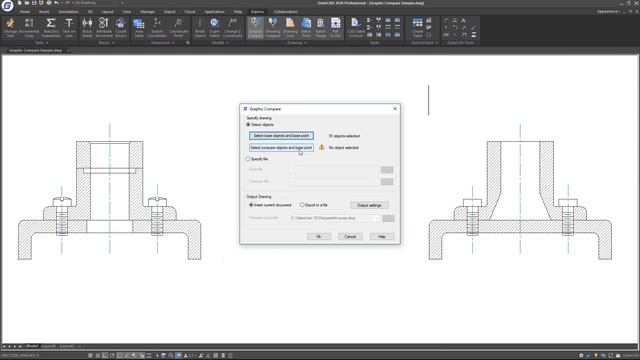The height and width of the screenshot is (360, 640).
Task: Click the GstarCAD application logo button
Action: (x=7, y=5)
